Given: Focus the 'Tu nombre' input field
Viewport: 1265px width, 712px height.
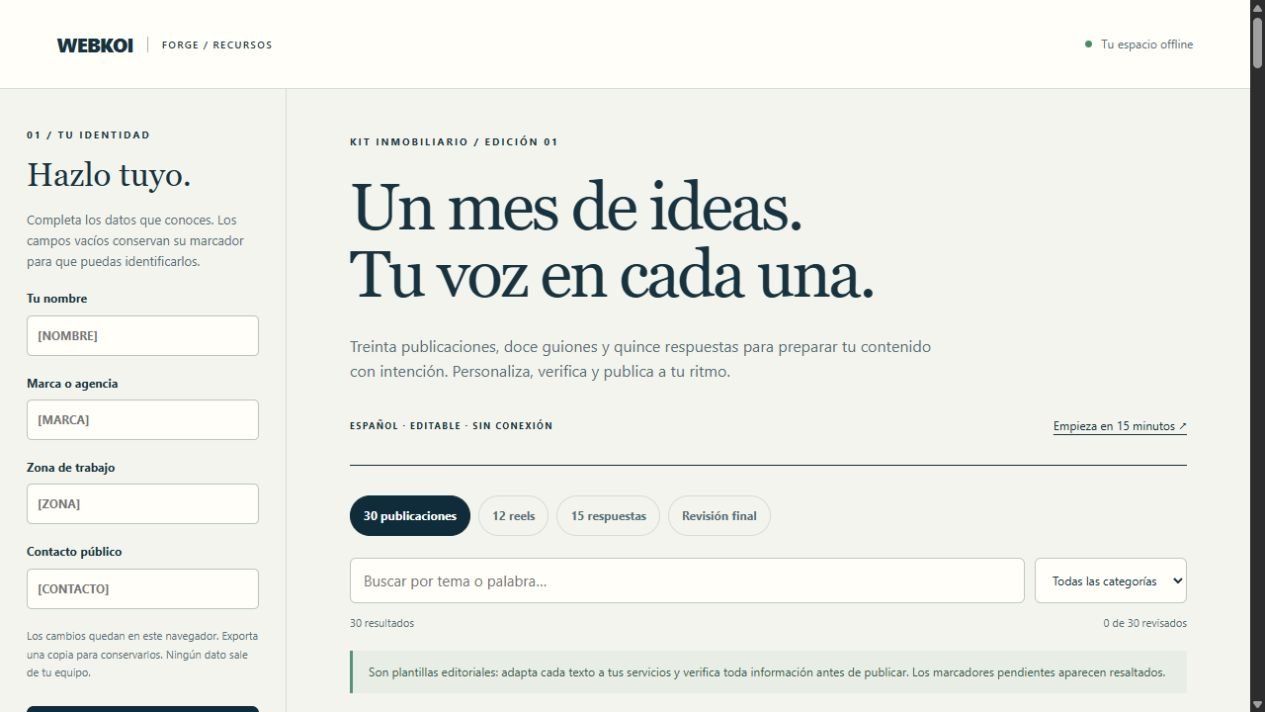Looking at the screenshot, I should pyautogui.click(x=143, y=336).
